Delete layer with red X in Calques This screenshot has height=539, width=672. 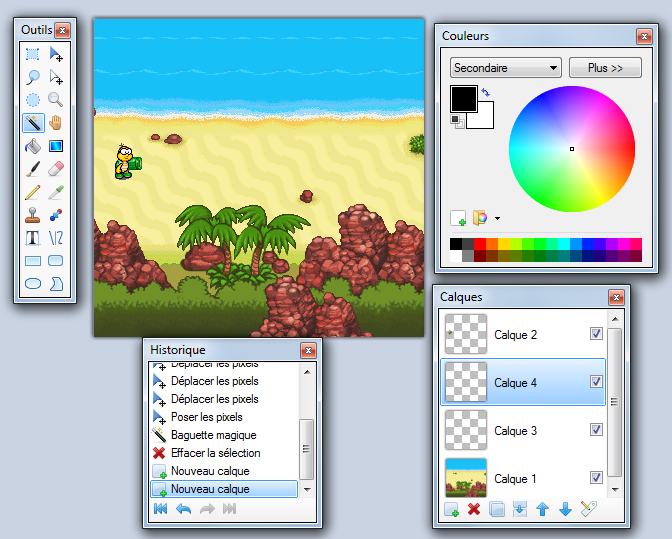click(x=474, y=509)
